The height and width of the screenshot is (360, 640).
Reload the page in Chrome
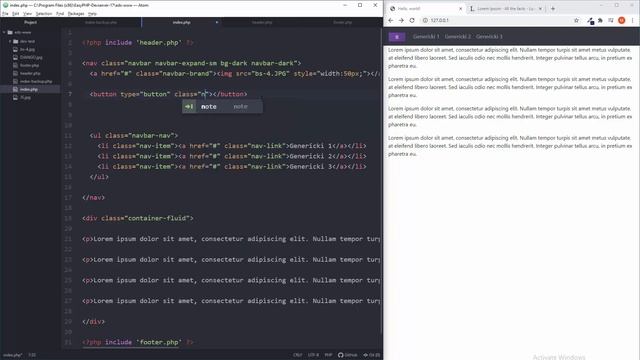[x=412, y=20]
